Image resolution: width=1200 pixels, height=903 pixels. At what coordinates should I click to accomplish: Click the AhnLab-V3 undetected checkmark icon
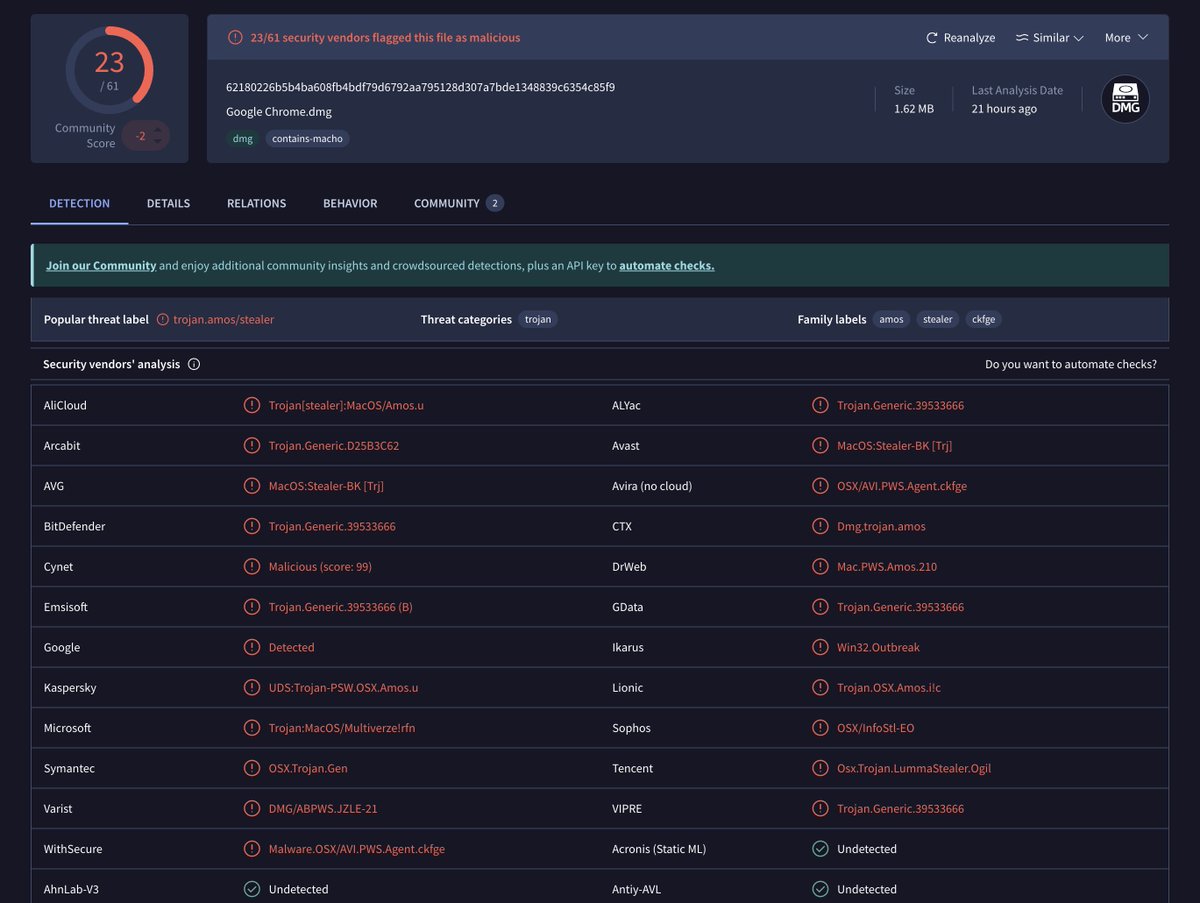click(x=252, y=889)
